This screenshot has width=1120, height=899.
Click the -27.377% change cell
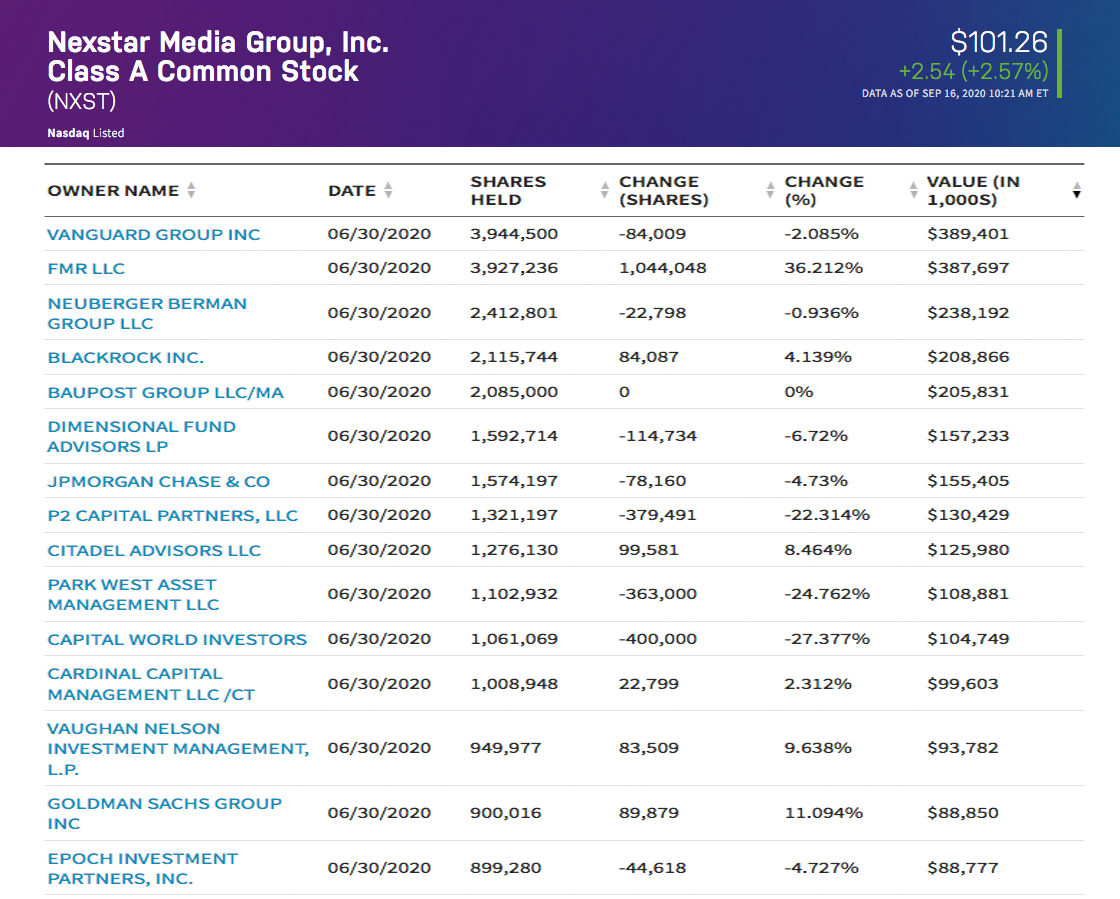click(827, 640)
